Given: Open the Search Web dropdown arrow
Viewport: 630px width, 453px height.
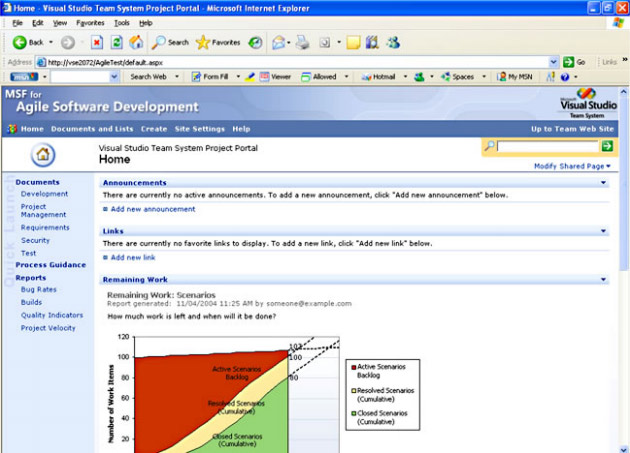Looking at the screenshot, I should [x=177, y=76].
